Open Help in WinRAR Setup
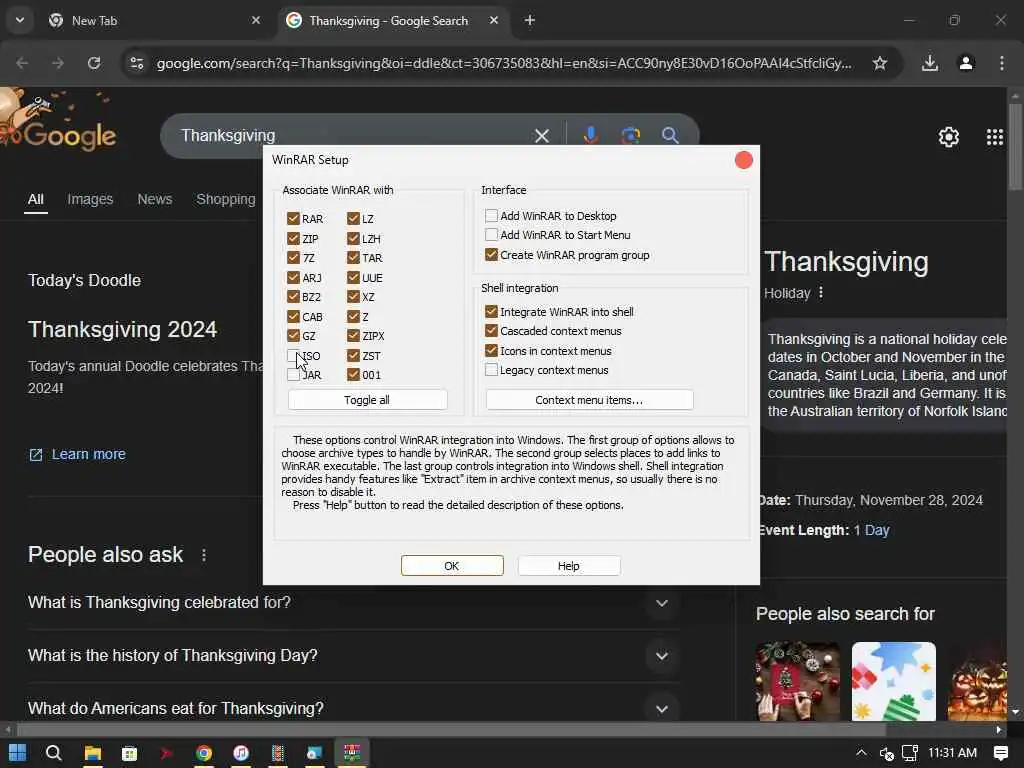This screenshot has width=1024, height=768. coord(569,566)
